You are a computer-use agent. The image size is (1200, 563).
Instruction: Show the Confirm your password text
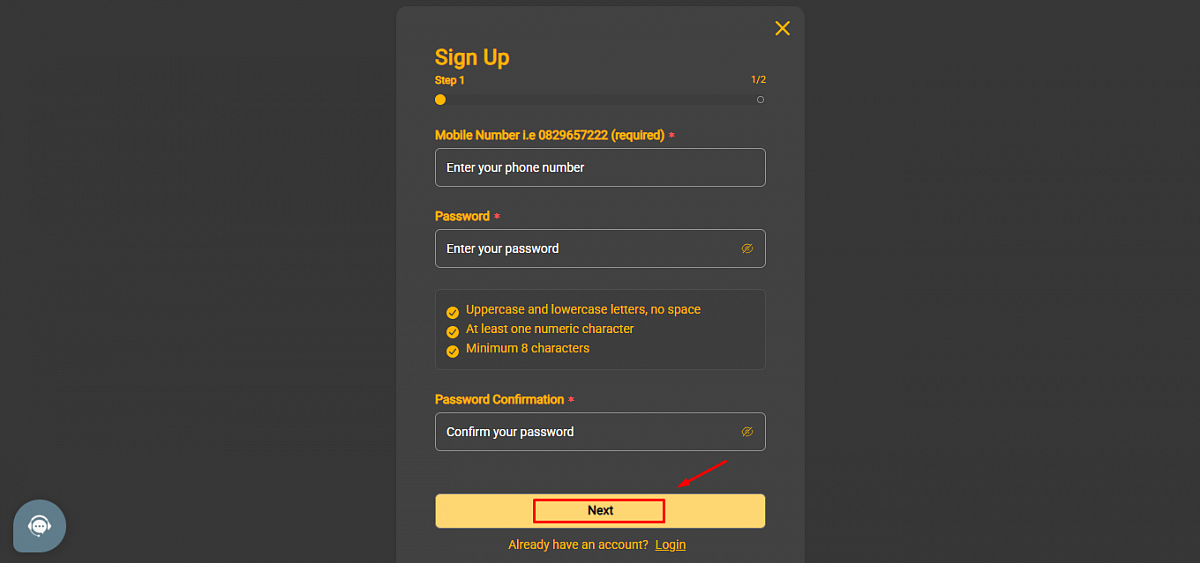(747, 432)
